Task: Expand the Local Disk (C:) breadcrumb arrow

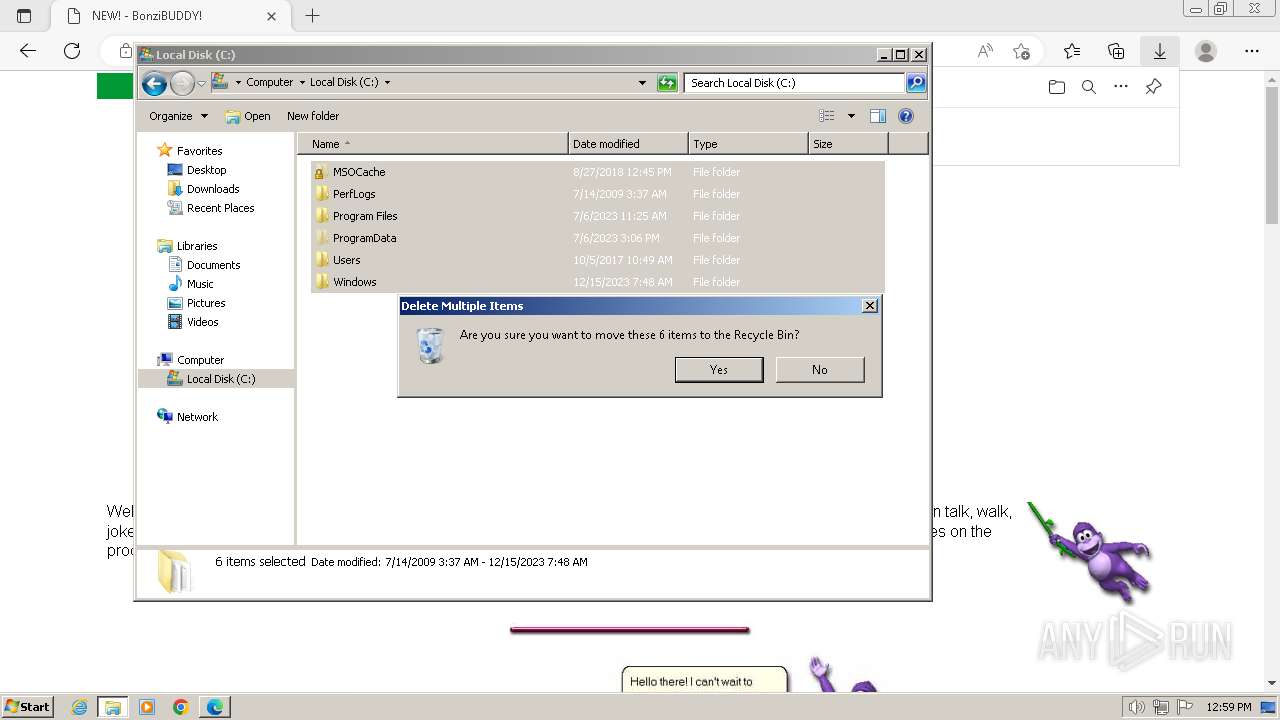Action: pos(387,83)
